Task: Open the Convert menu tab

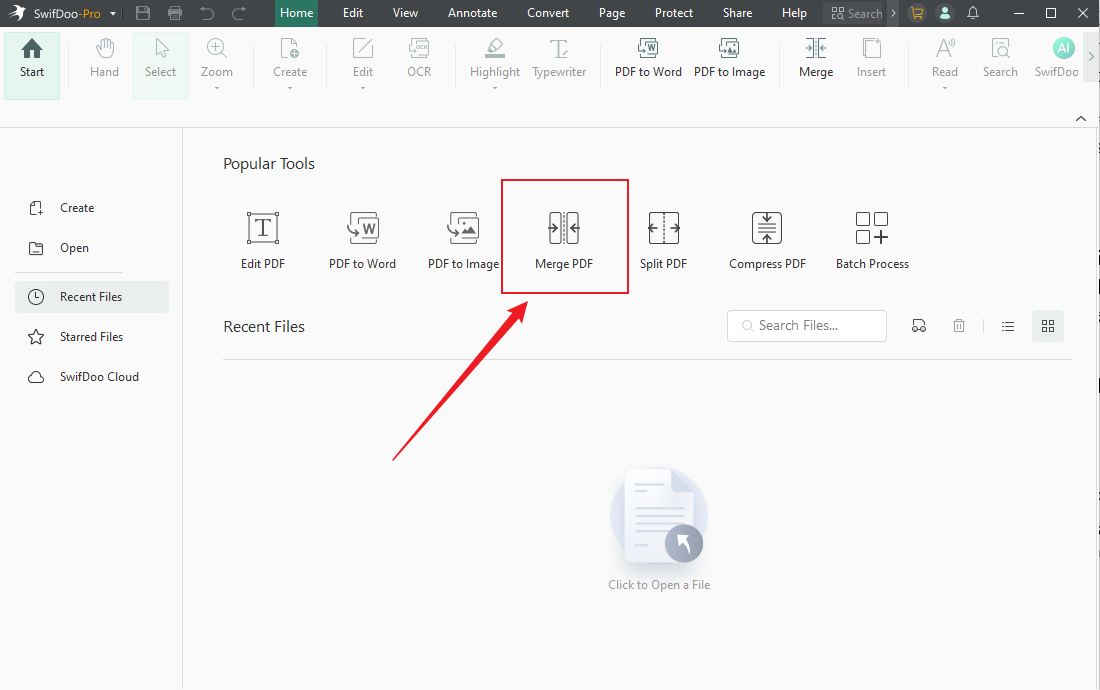Action: pyautogui.click(x=548, y=13)
